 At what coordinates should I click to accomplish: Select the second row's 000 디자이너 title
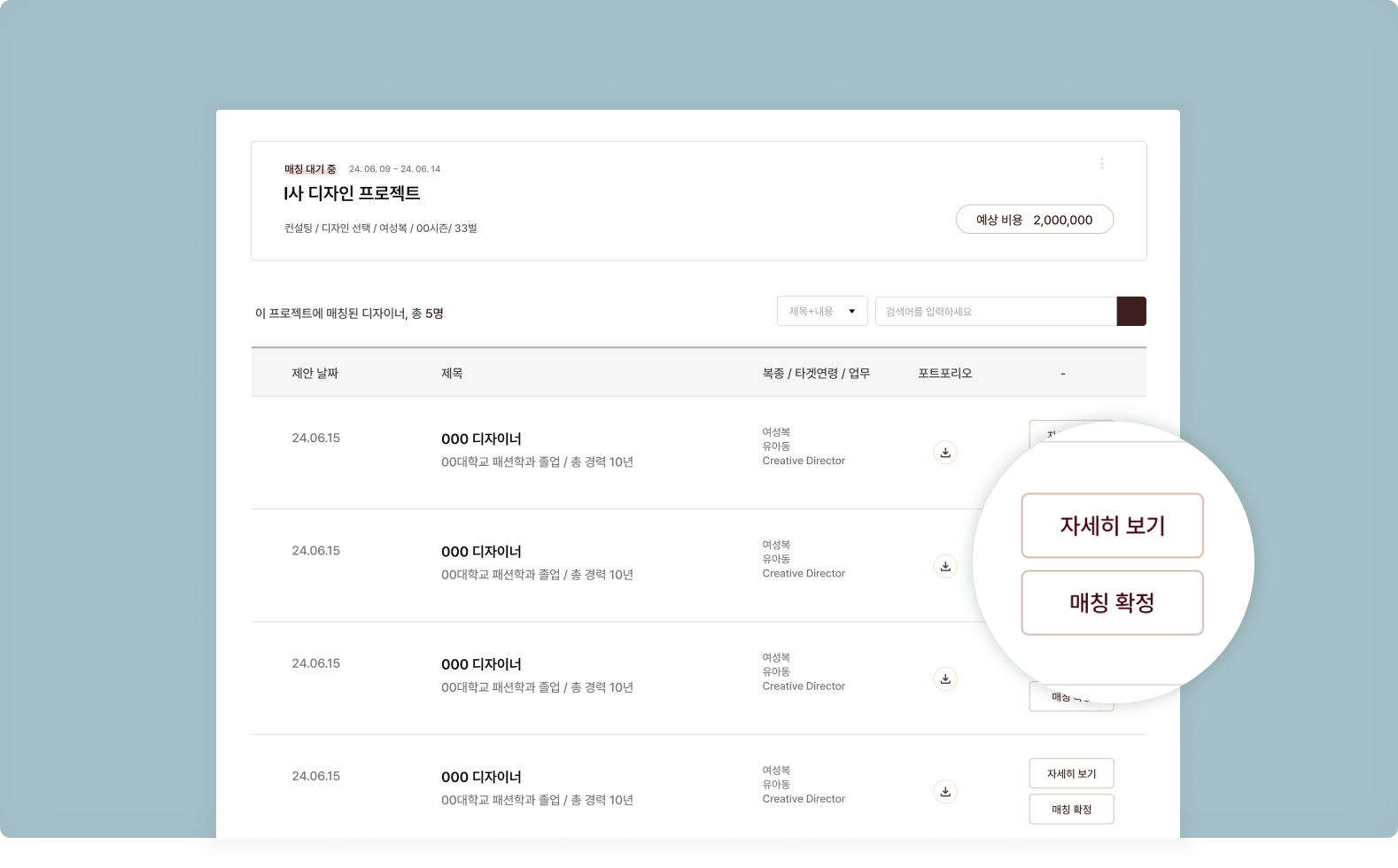481,552
